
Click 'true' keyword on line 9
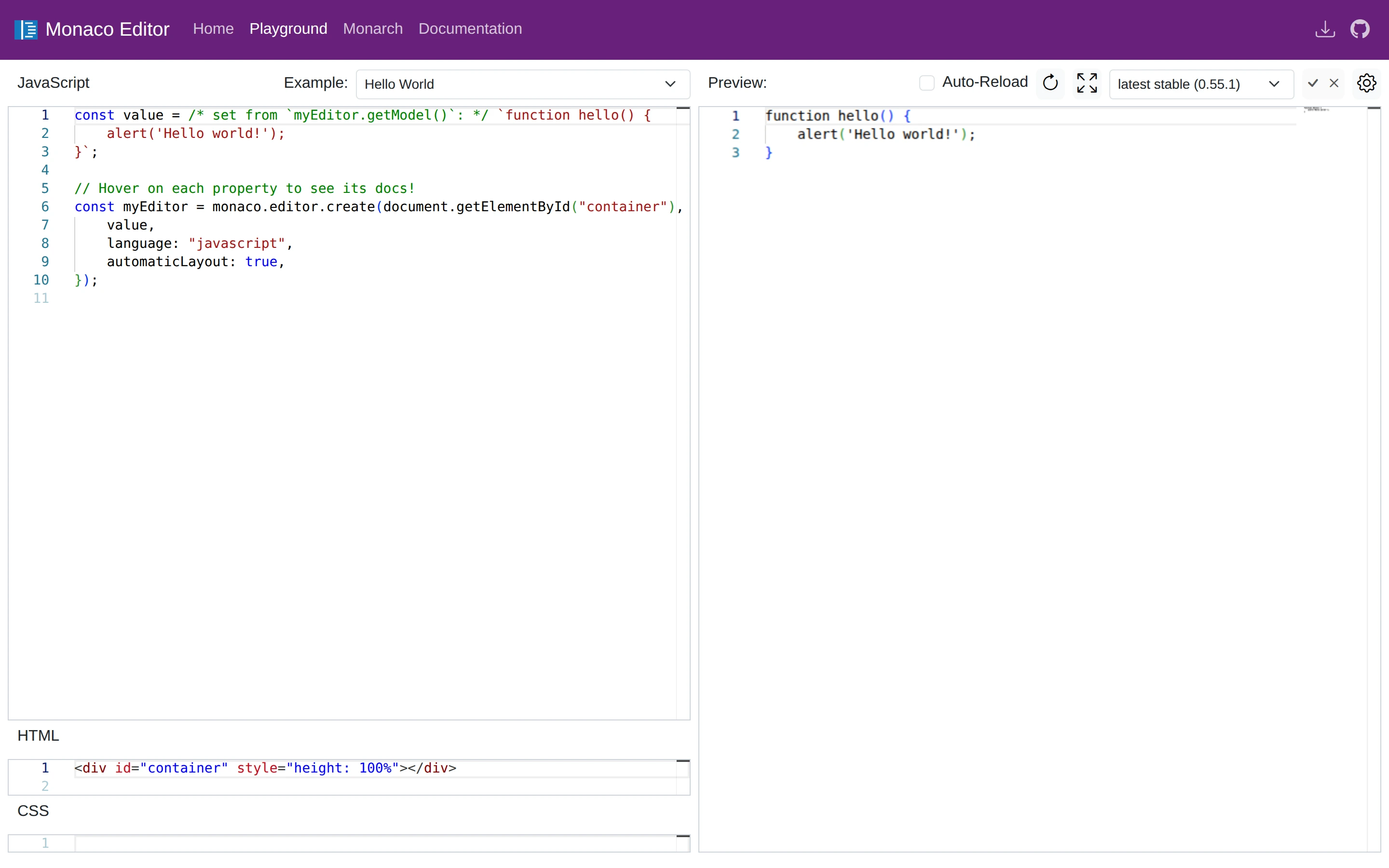tap(261, 262)
